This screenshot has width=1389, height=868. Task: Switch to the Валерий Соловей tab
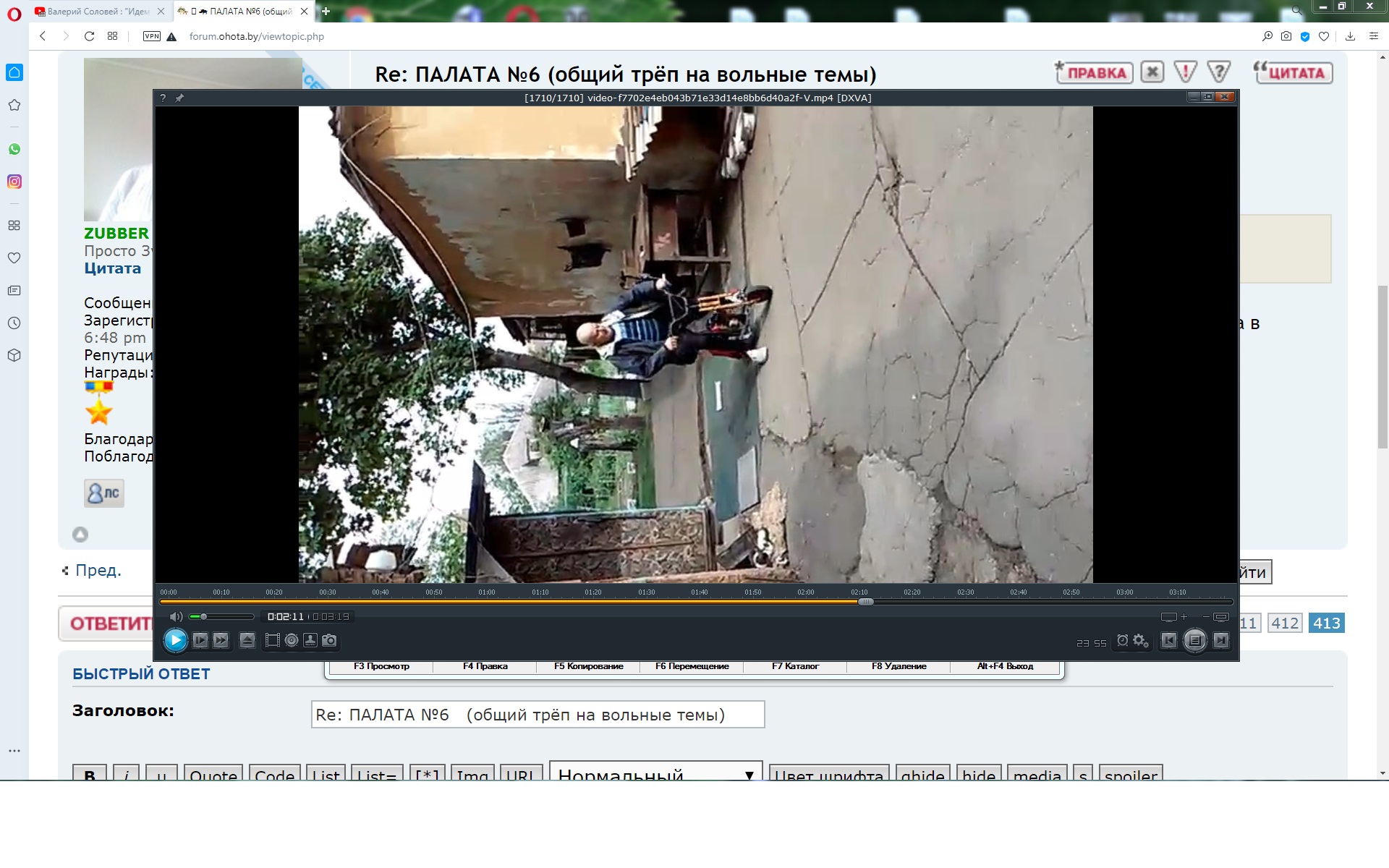(x=98, y=12)
